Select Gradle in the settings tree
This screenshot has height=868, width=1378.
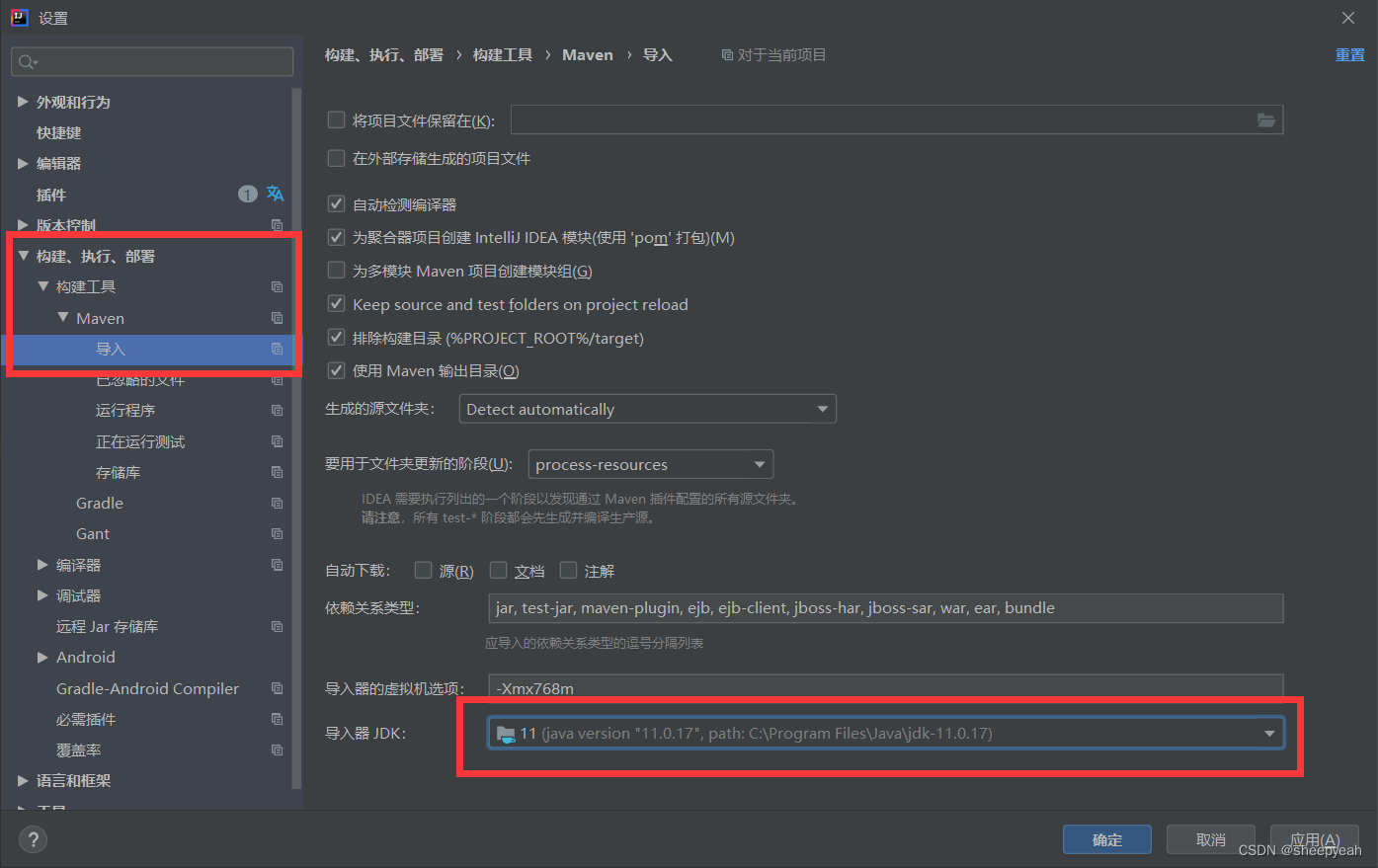tap(99, 503)
